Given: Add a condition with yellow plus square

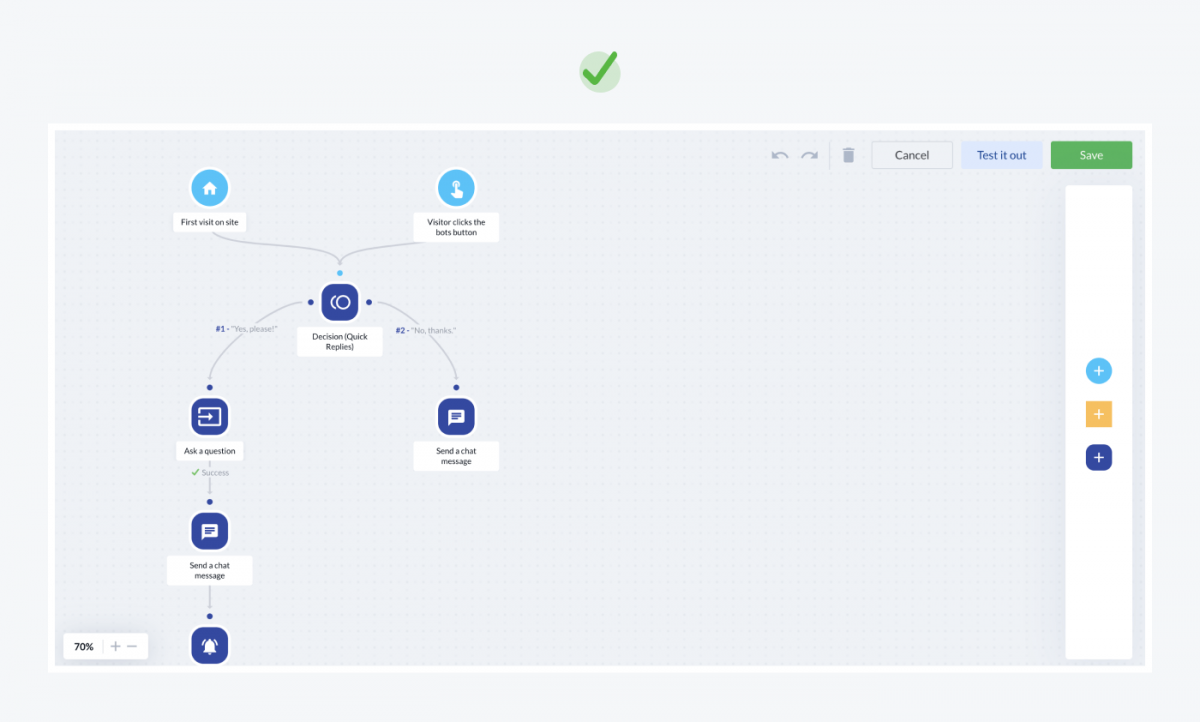Looking at the screenshot, I should [x=1099, y=414].
